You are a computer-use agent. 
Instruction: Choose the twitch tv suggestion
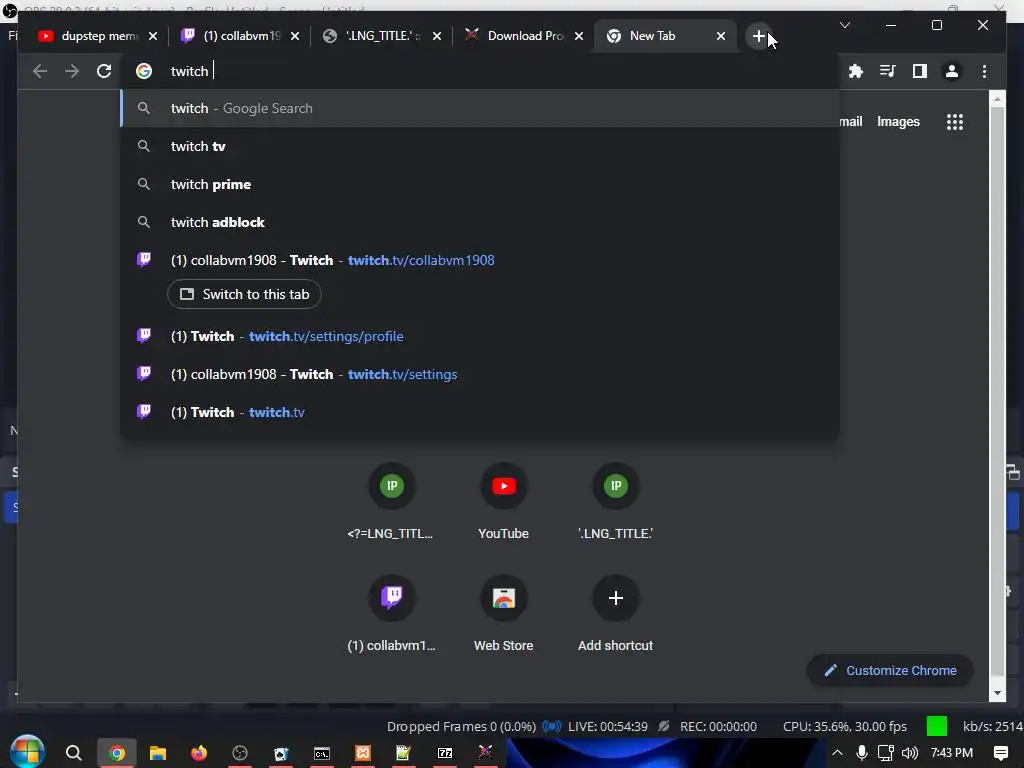tap(480, 146)
